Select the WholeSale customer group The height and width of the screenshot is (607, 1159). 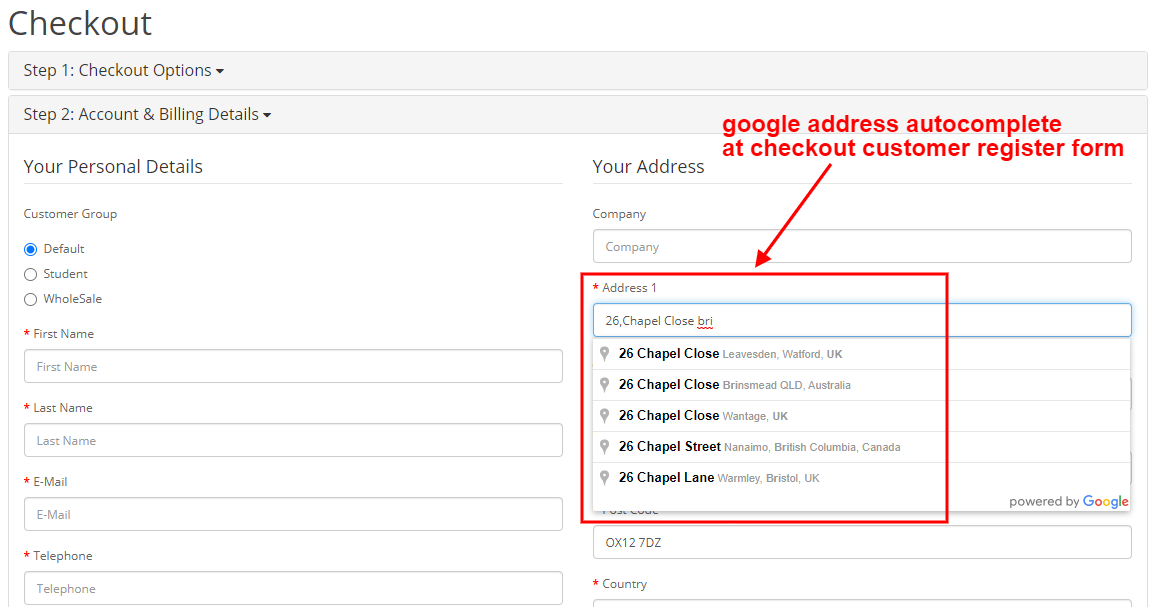30,298
